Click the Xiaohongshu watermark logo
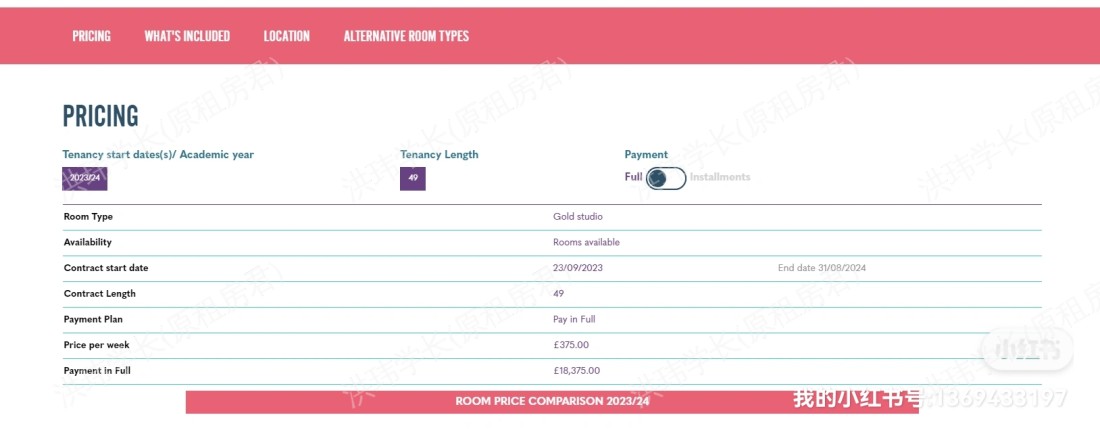This screenshot has height=434, width=1100. (1027, 348)
